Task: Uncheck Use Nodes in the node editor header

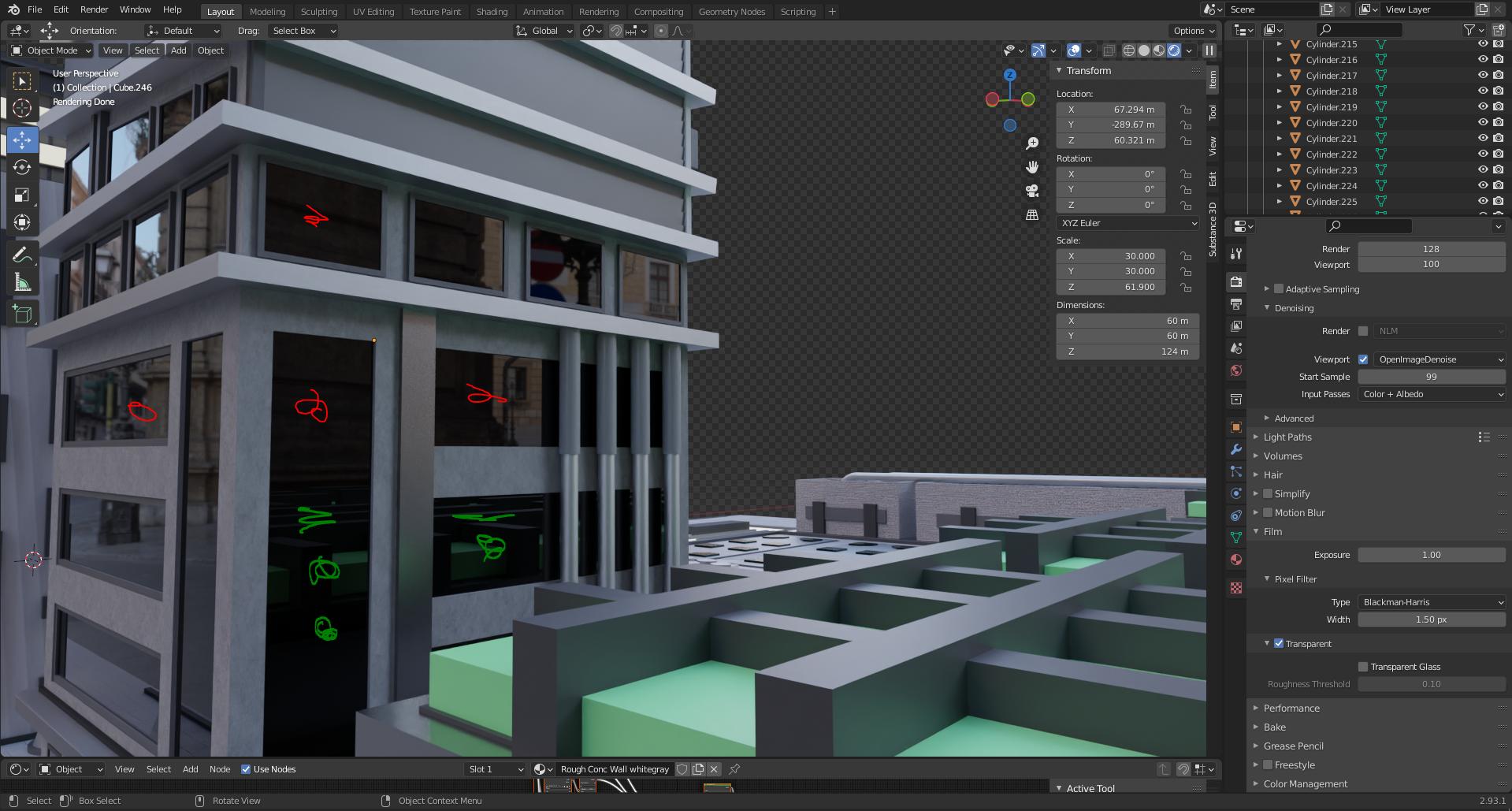Action: pos(245,769)
